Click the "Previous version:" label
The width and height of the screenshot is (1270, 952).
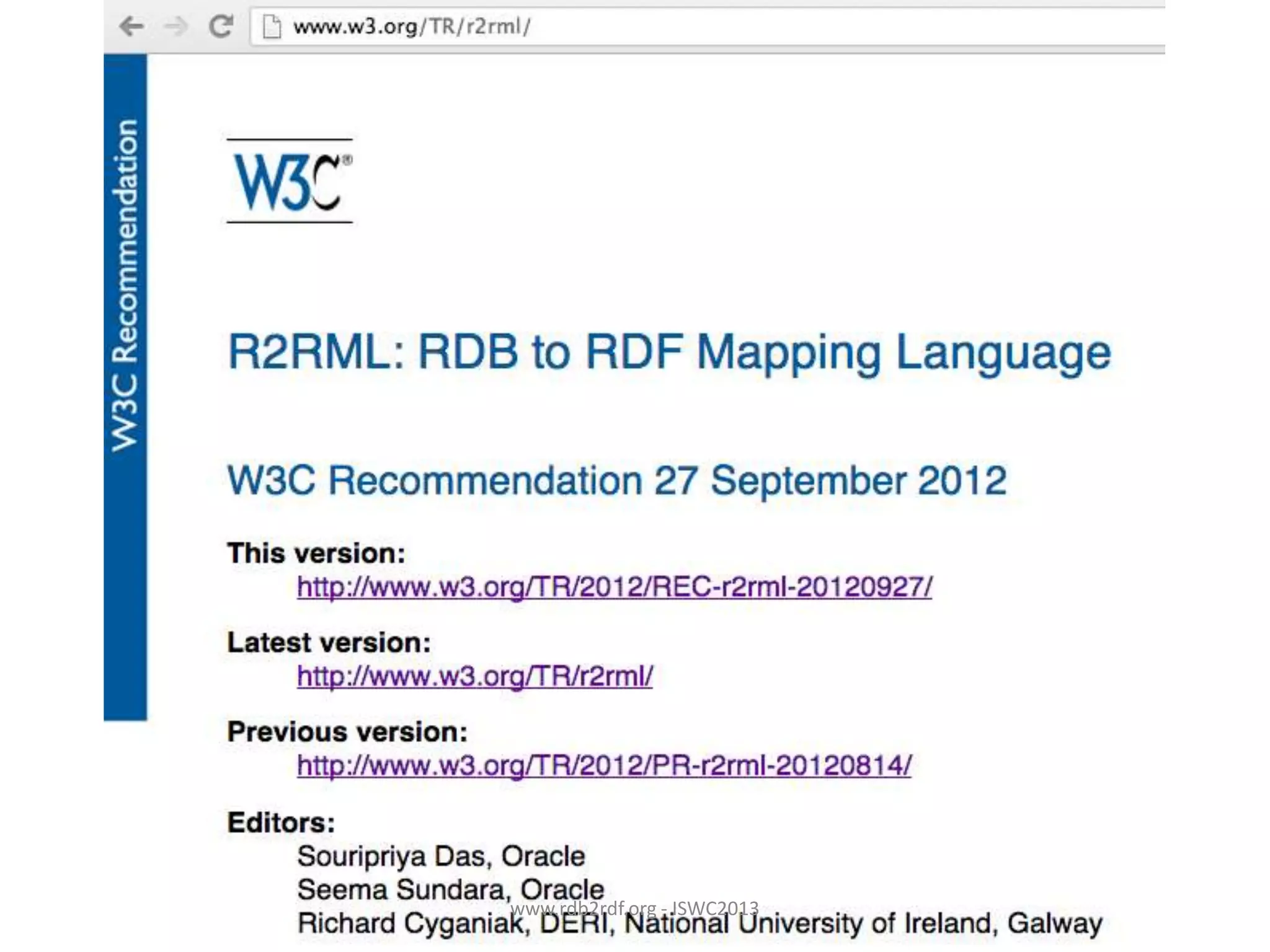click(x=347, y=731)
